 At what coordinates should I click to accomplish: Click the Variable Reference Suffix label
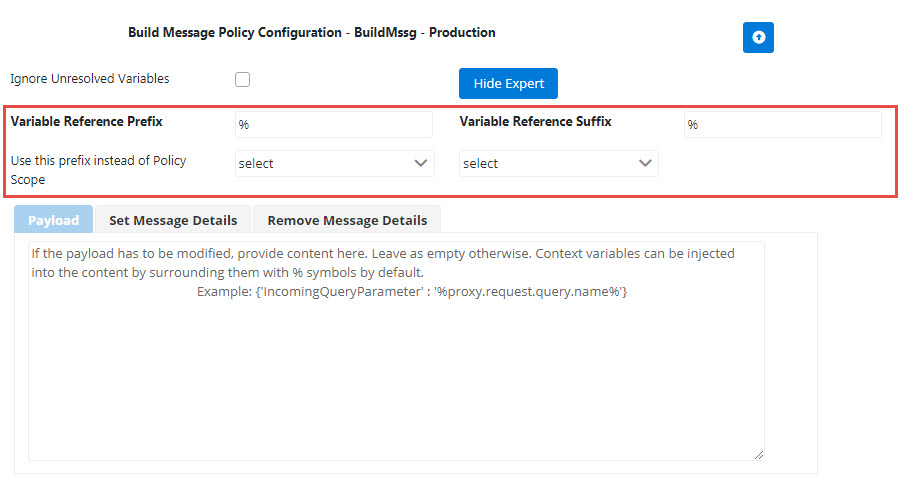pyautogui.click(x=535, y=122)
